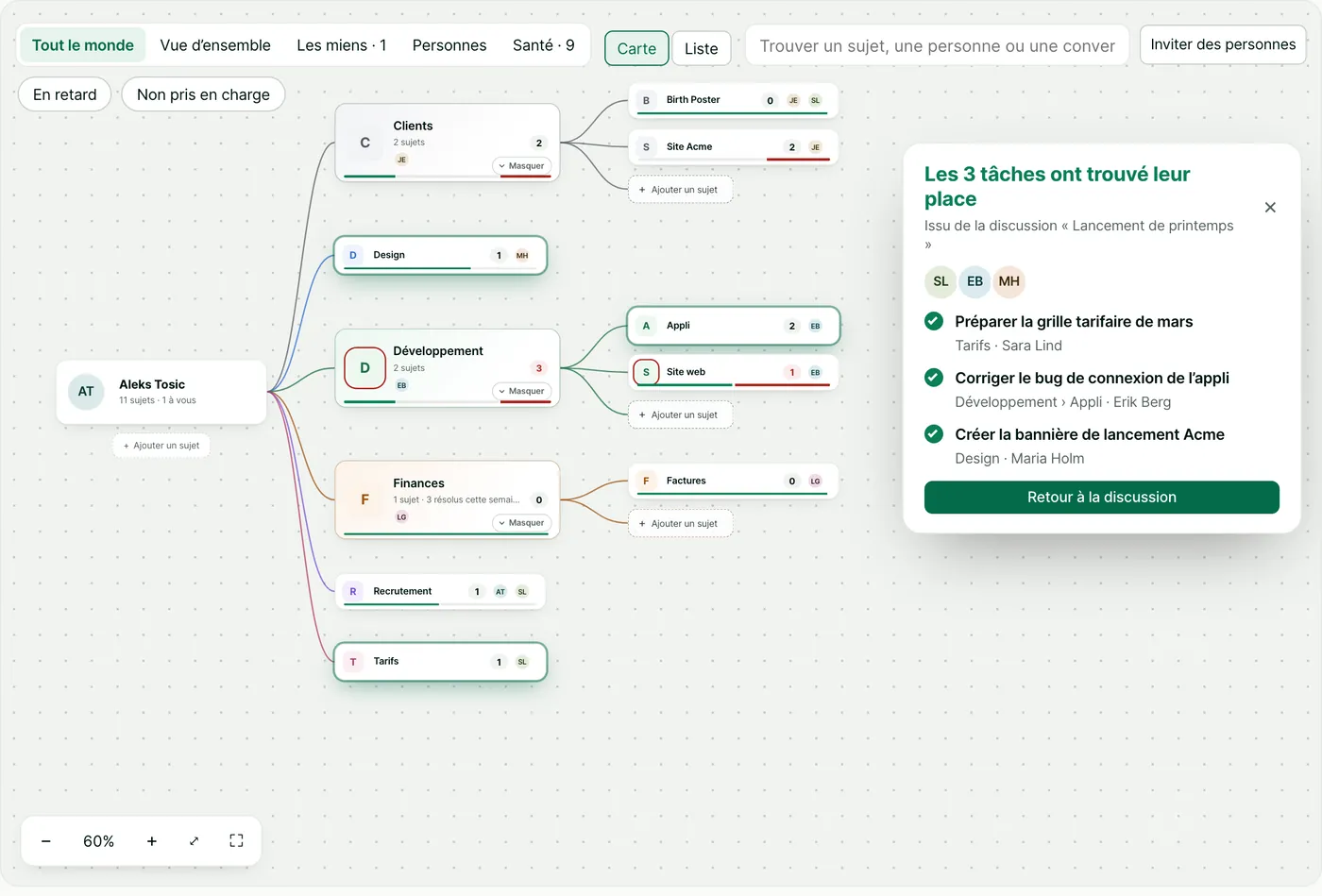The image size is (1322, 896).
Task: Open the Vue d'ensemble tab
Action: (215, 45)
